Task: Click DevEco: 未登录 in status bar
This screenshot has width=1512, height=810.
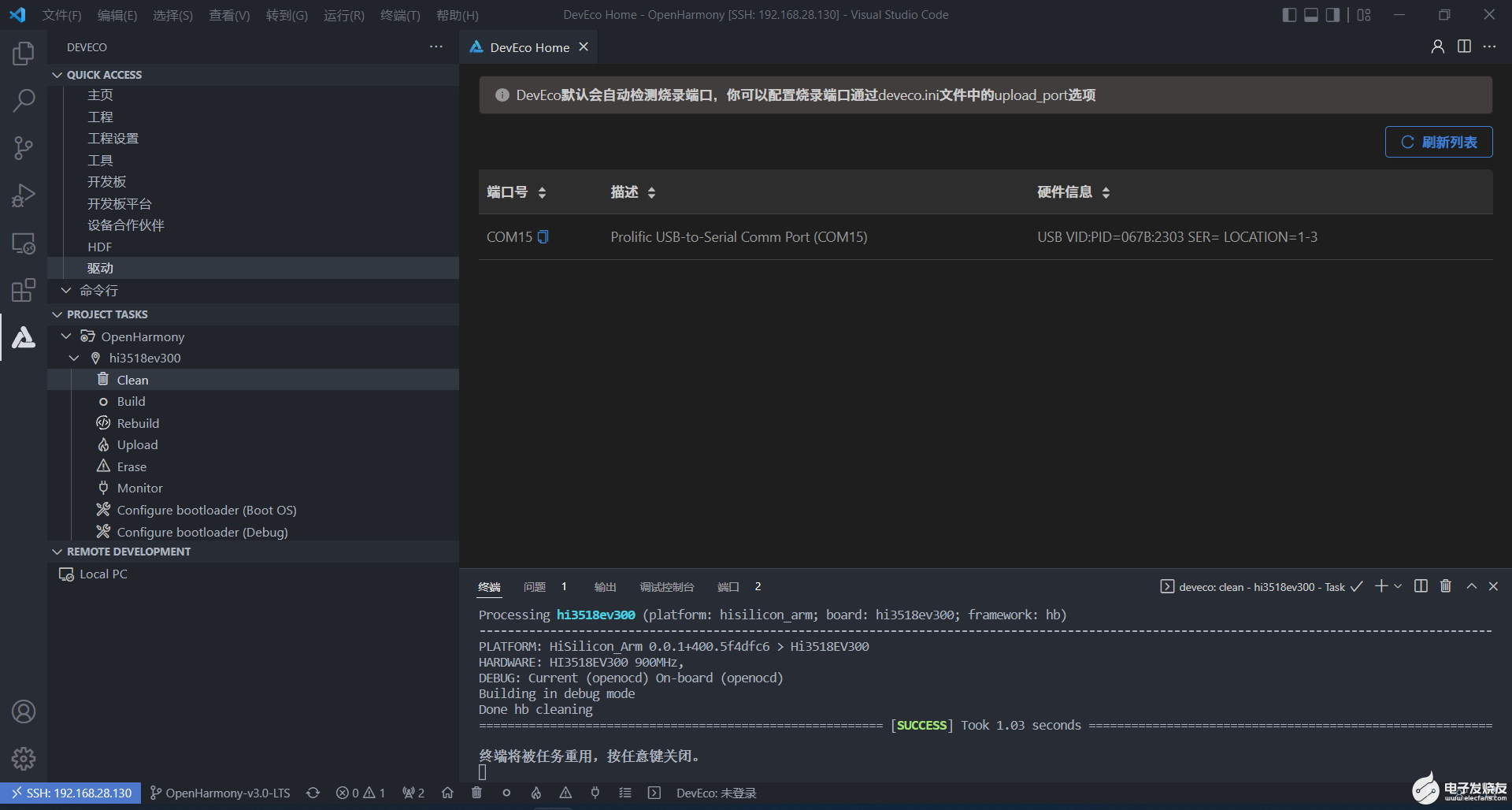Action: click(716, 793)
